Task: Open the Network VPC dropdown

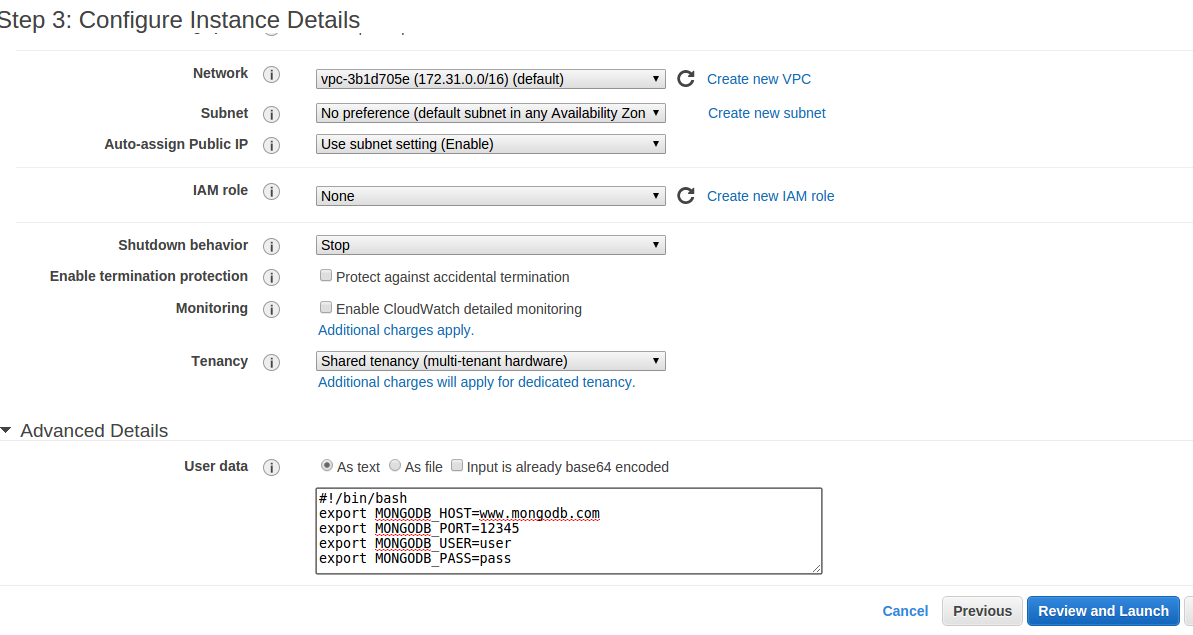Action: click(x=490, y=79)
